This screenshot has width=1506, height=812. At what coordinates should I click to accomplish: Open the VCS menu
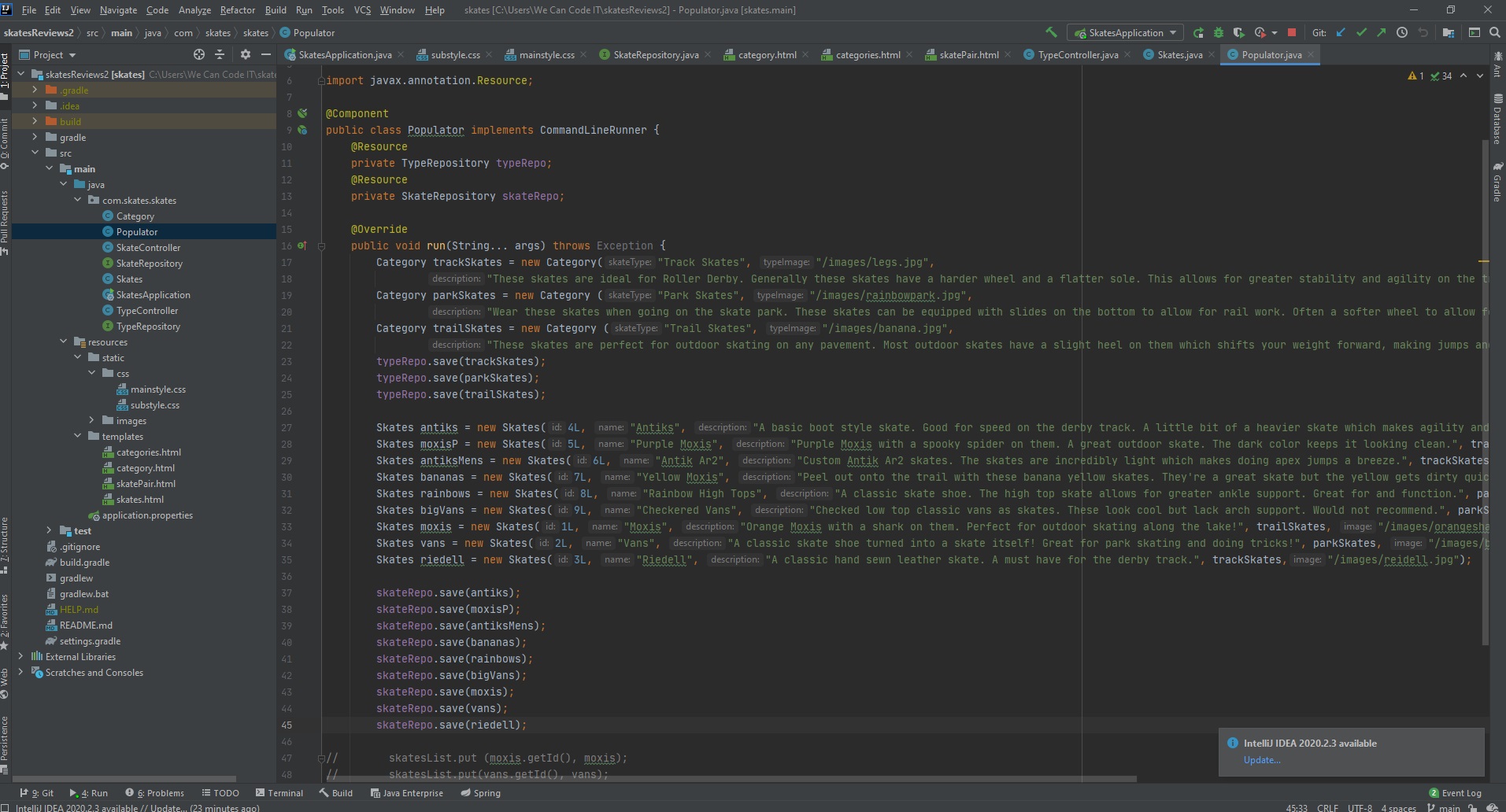coord(362,9)
